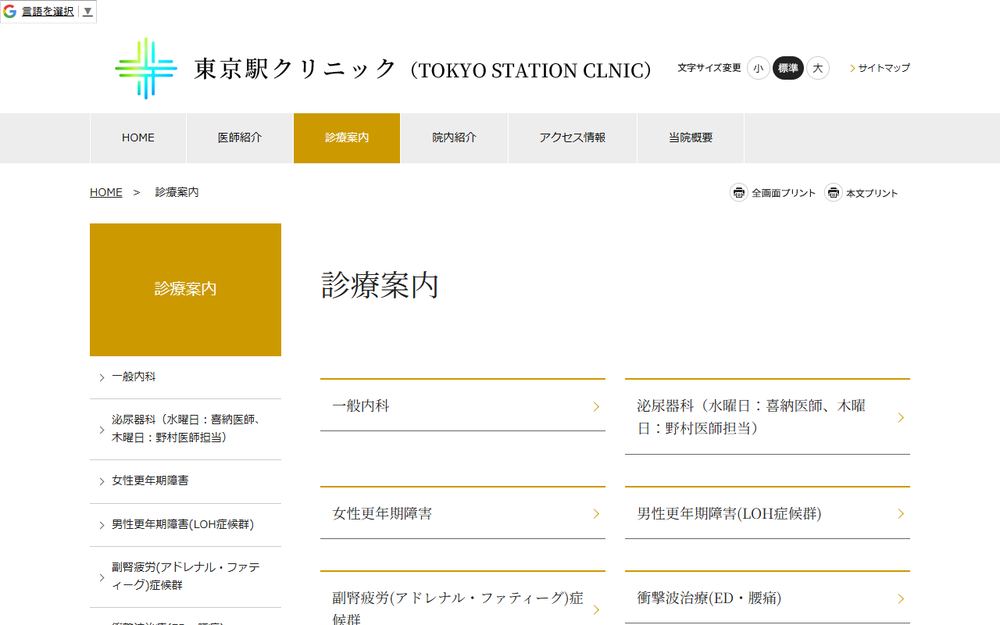1000x625 pixels.
Task: Open sidebar item 副腎疲労(アドレナル・ファティーグ)症候群
Action: point(186,577)
